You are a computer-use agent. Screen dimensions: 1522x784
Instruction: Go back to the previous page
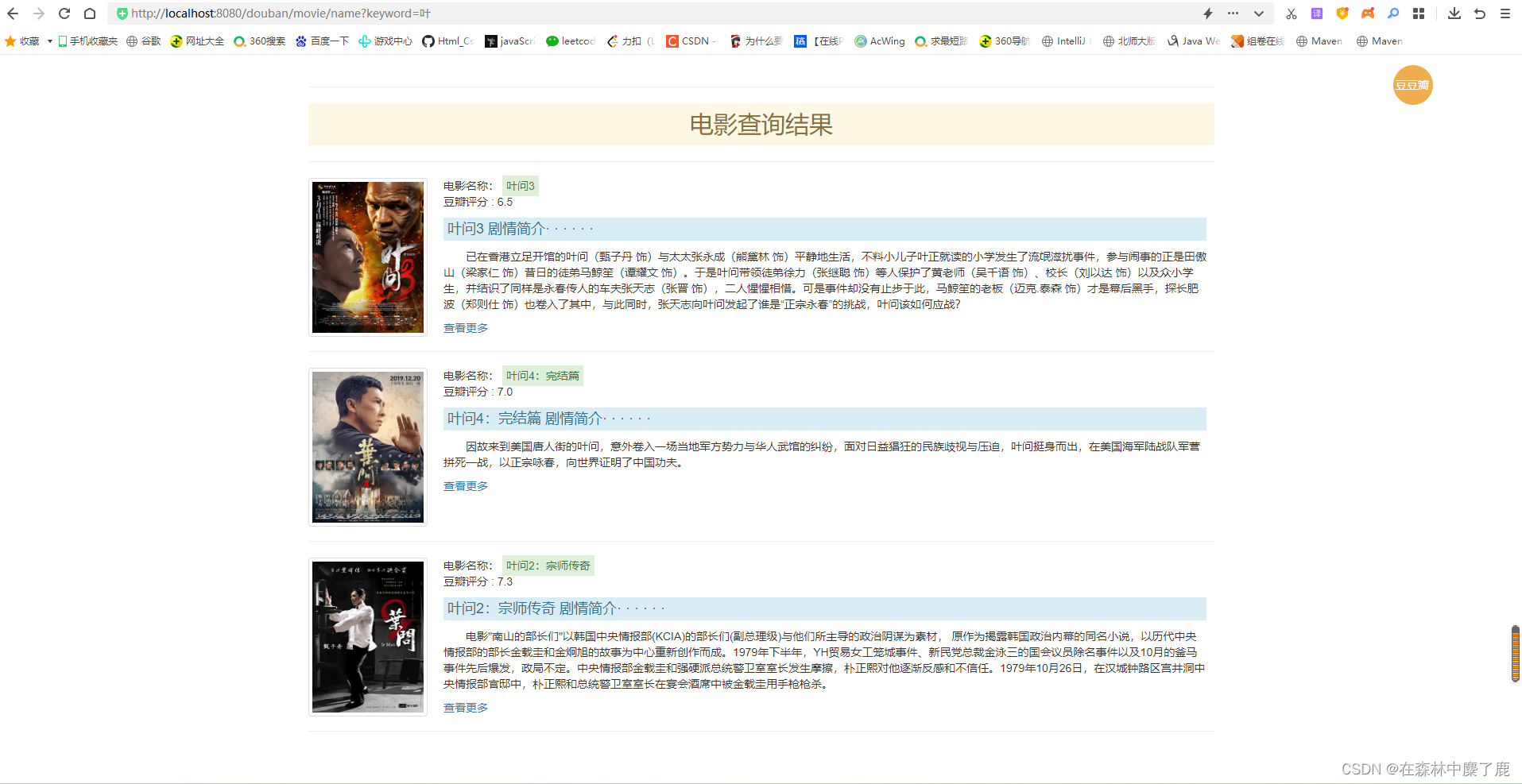click(13, 14)
